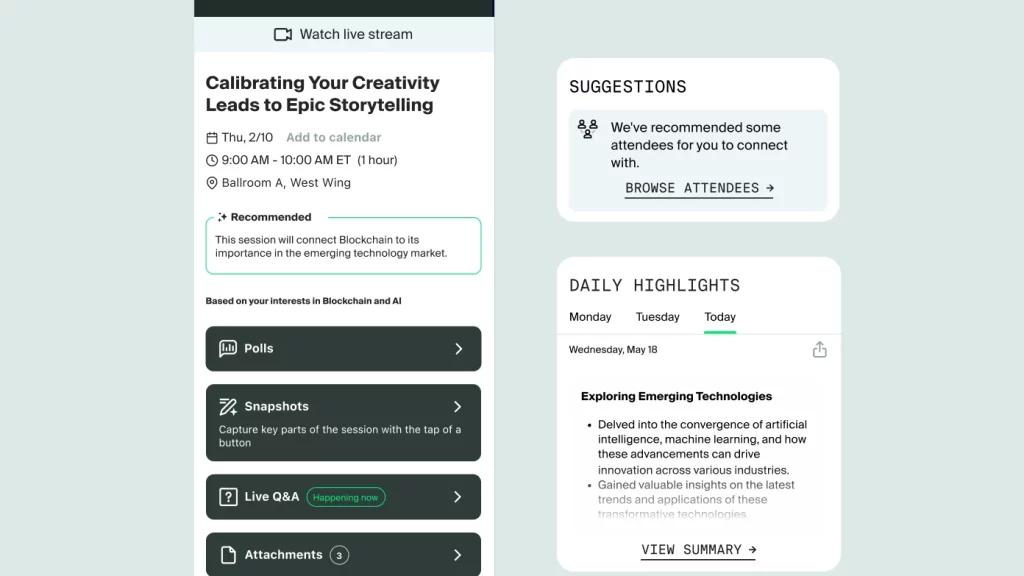Click the calendar icon beside Thu, 2/10
This screenshot has height=576, width=1024.
point(212,138)
